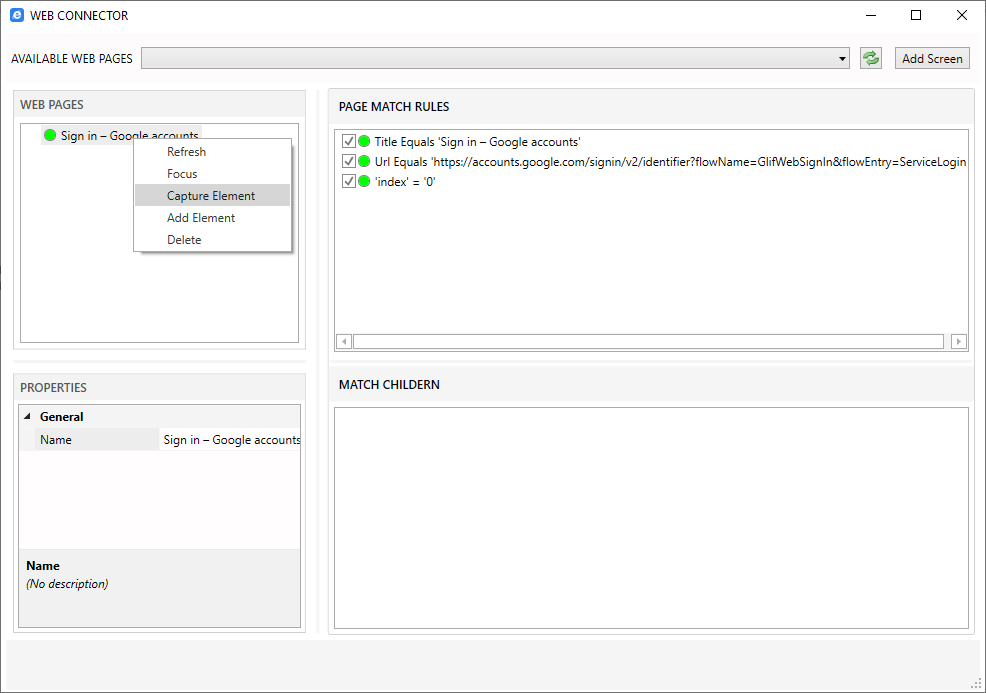The image size is (986, 693).
Task: Click the green indicator on the Title Equals rule
Action: (x=362, y=141)
